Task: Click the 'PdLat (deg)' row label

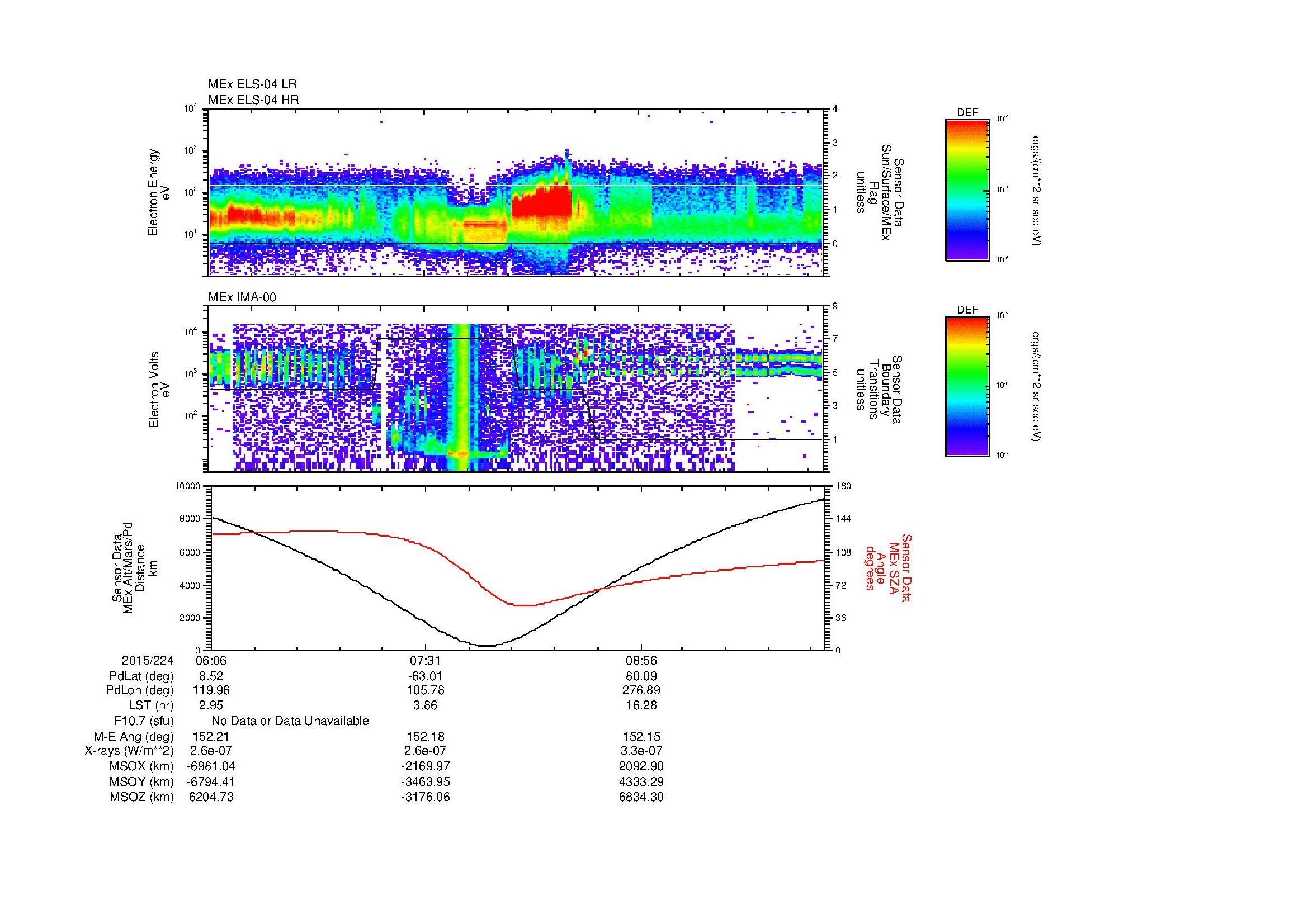Action: tap(142, 676)
